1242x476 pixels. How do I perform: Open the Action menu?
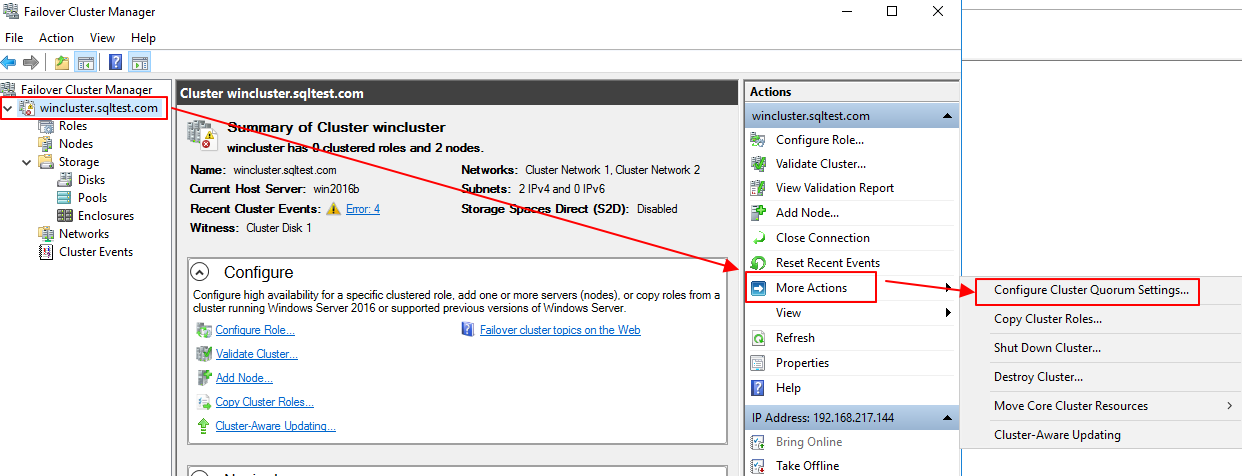pos(57,38)
